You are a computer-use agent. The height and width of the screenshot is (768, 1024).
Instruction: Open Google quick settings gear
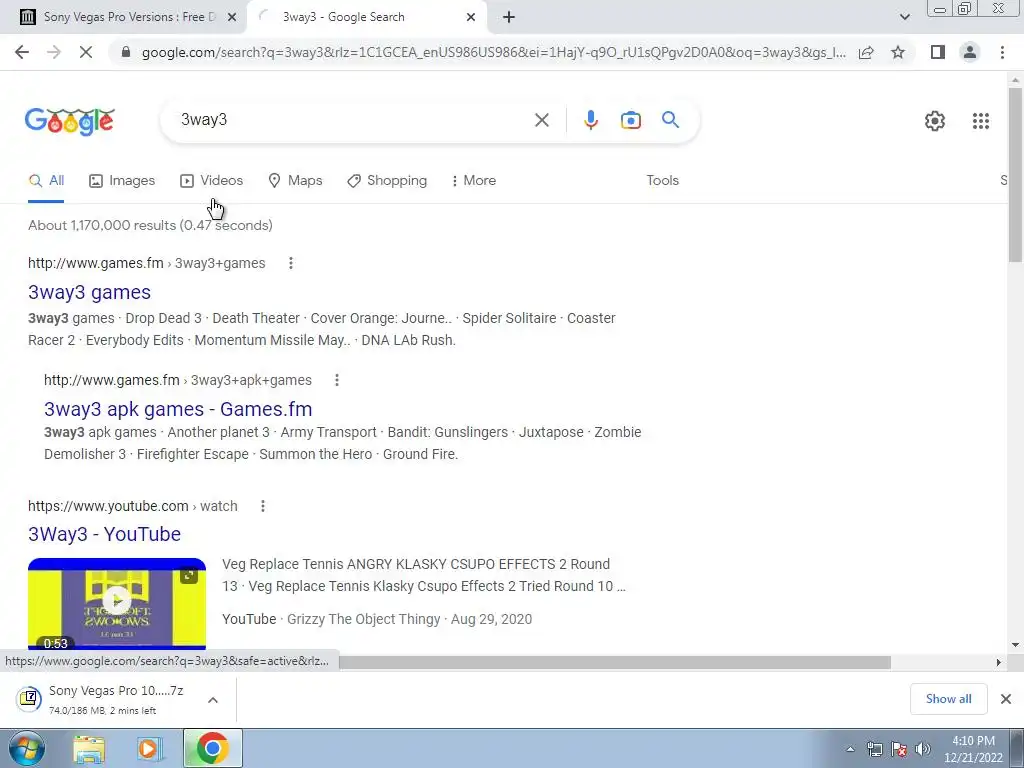pyautogui.click(x=935, y=121)
